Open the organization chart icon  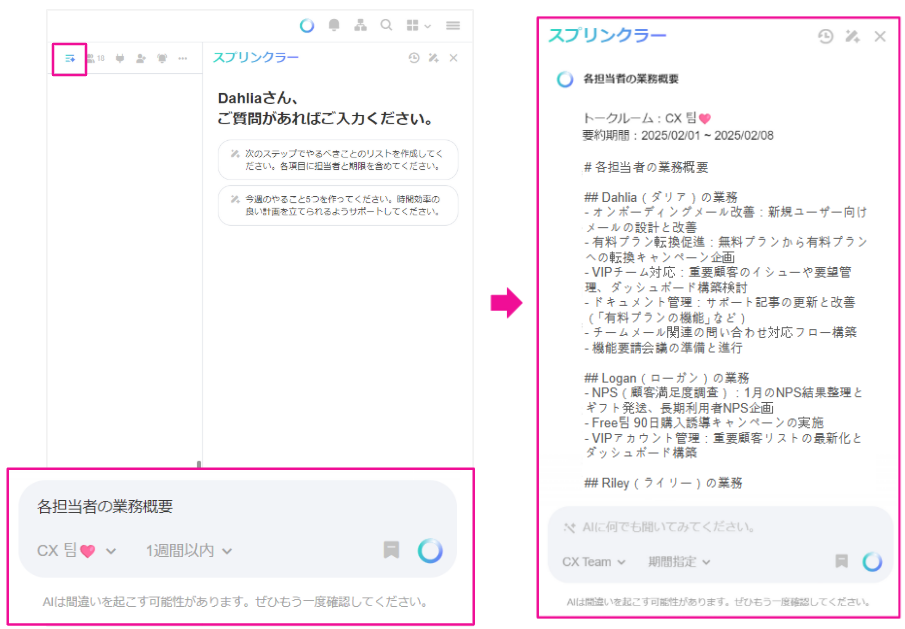pos(361,25)
